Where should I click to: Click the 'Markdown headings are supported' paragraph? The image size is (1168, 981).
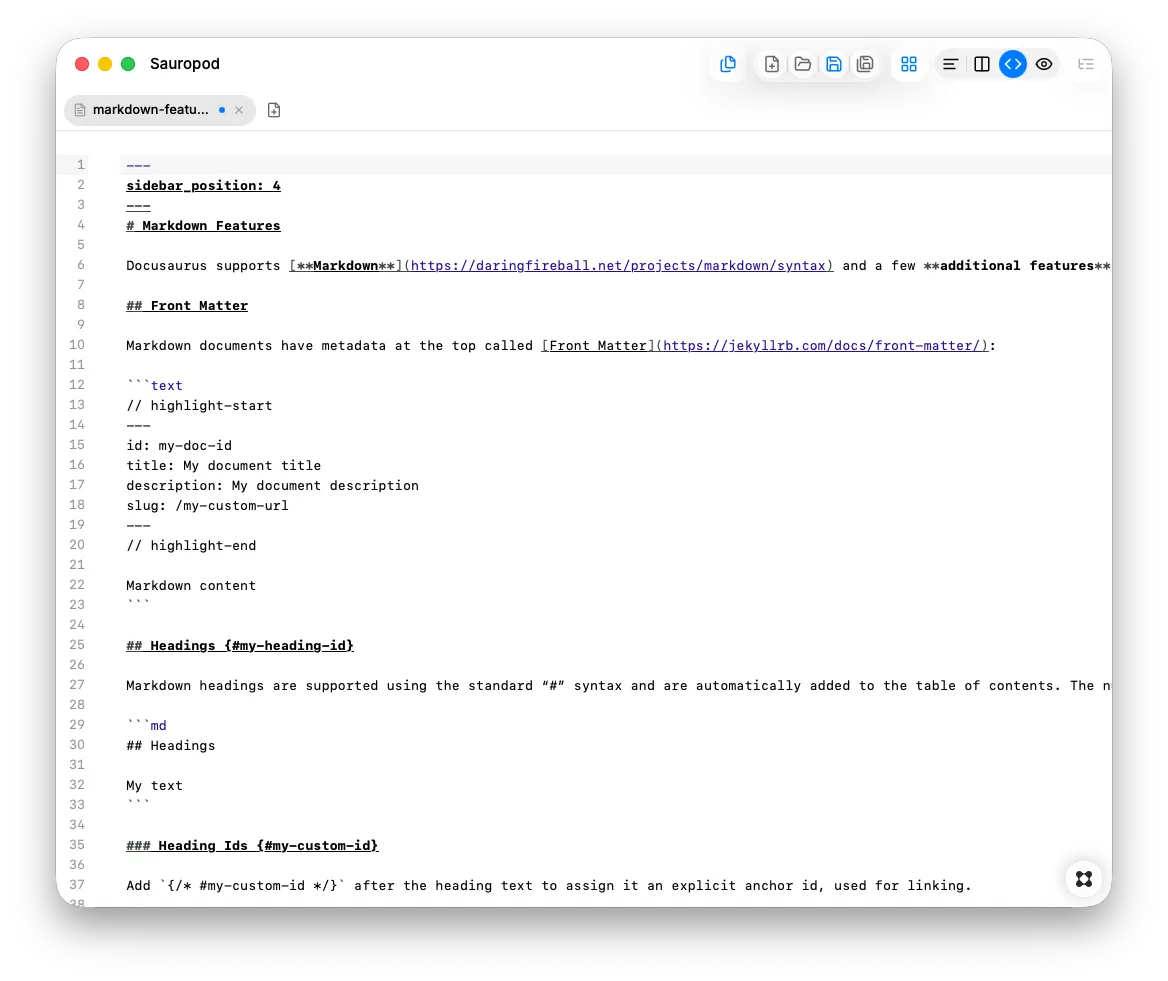coord(618,685)
